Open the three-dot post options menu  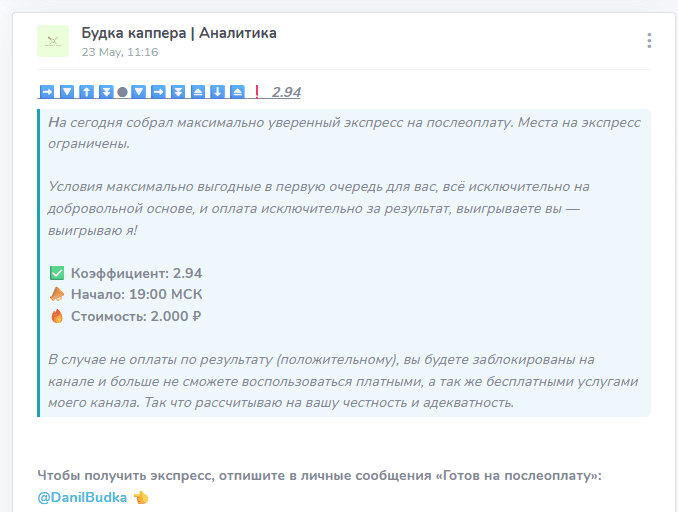point(649,41)
